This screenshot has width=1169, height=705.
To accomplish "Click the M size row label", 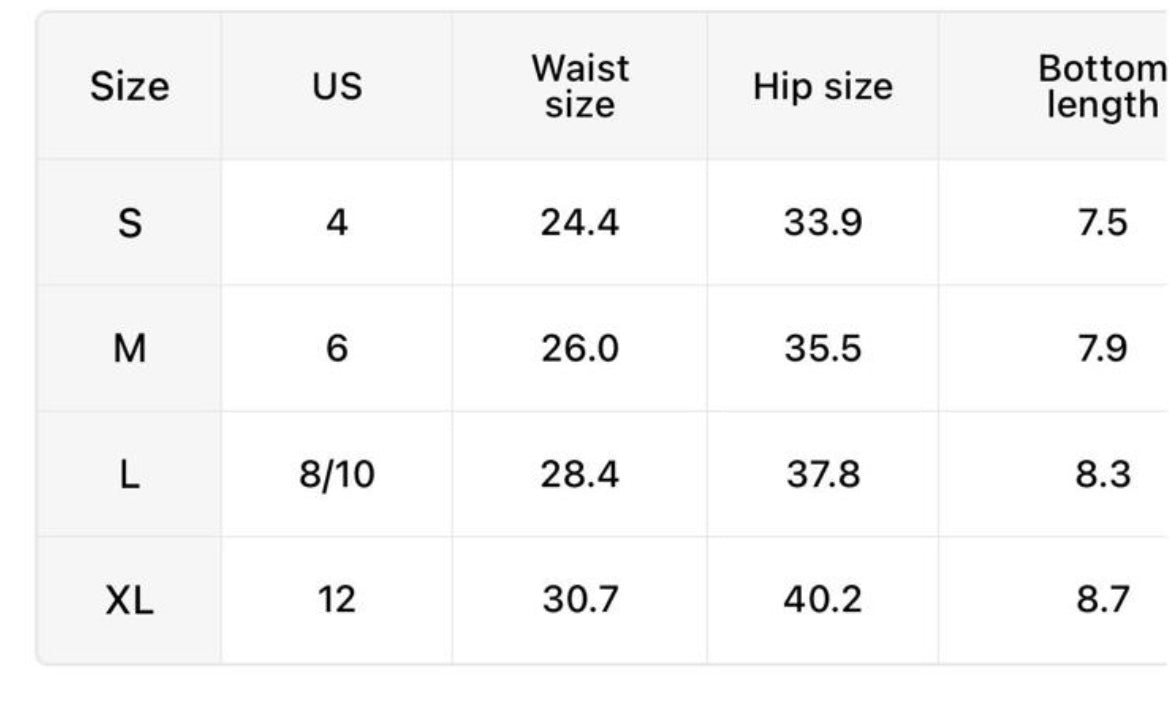I will click(129, 349).
